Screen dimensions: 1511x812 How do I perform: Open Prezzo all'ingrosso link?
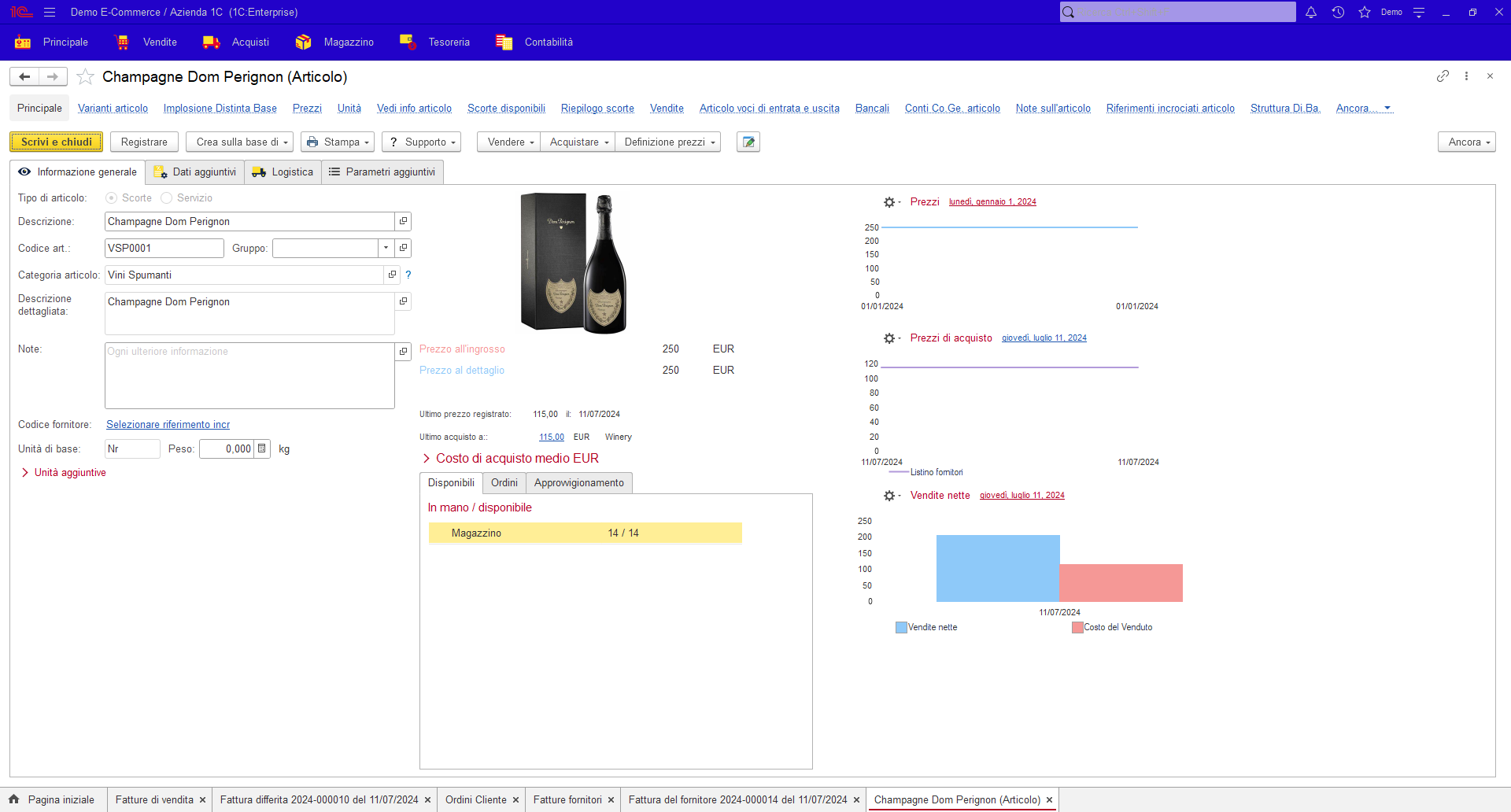tap(462, 349)
